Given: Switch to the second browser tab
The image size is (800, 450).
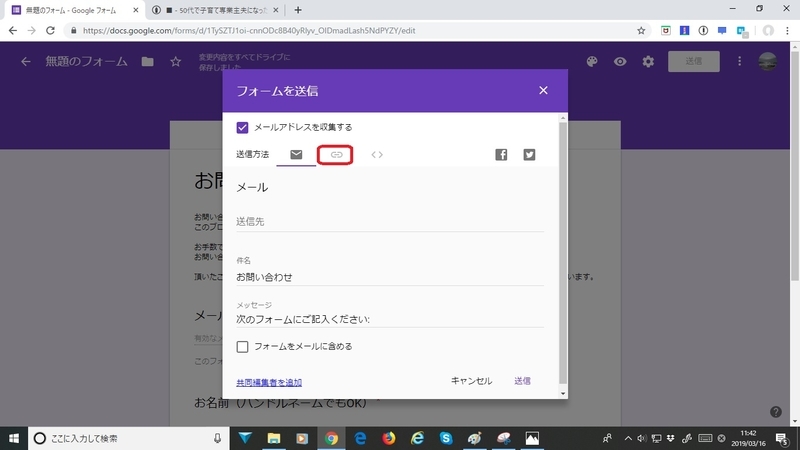Looking at the screenshot, I should (x=216, y=10).
